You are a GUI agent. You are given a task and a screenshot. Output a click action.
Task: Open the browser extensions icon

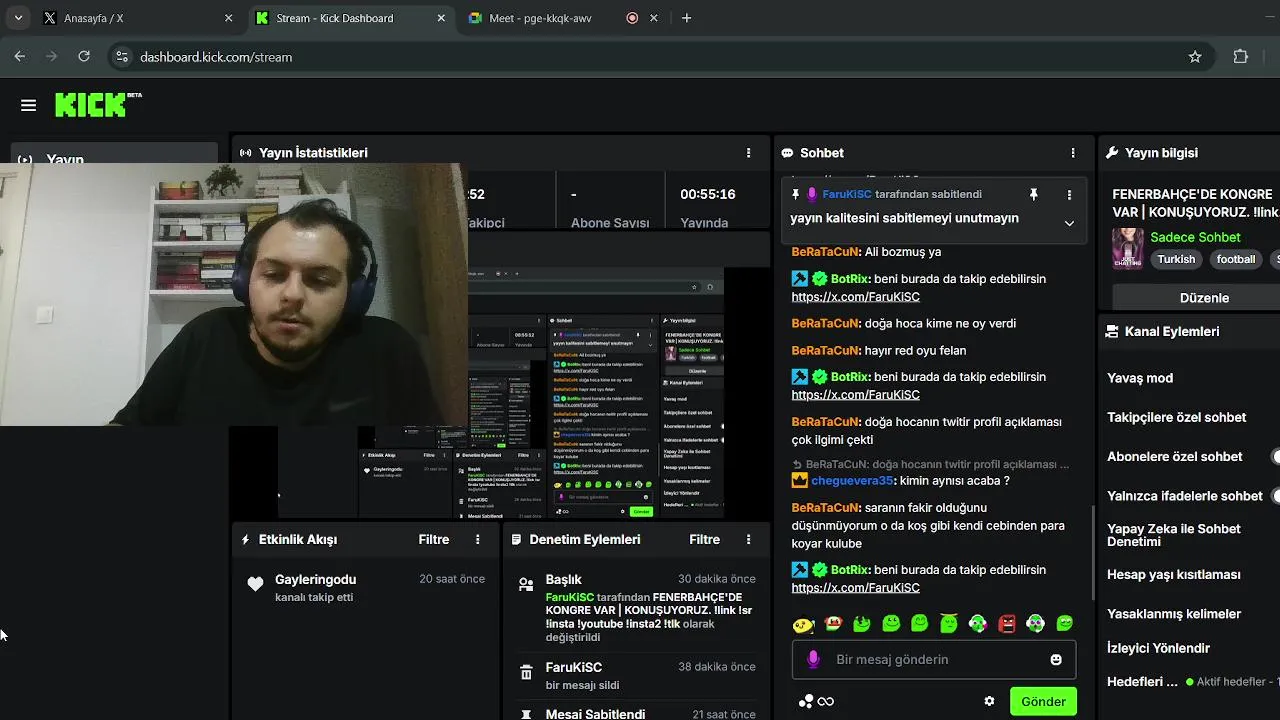tap(1241, 57)
